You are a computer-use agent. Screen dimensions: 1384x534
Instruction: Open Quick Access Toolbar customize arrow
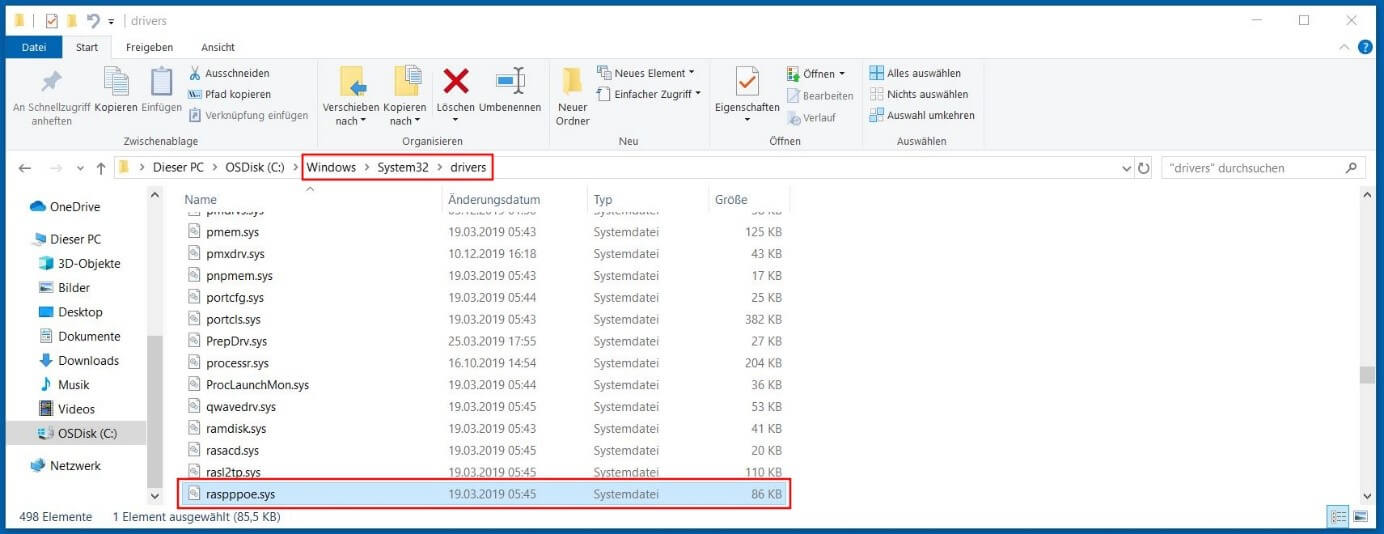pos(111,21)
